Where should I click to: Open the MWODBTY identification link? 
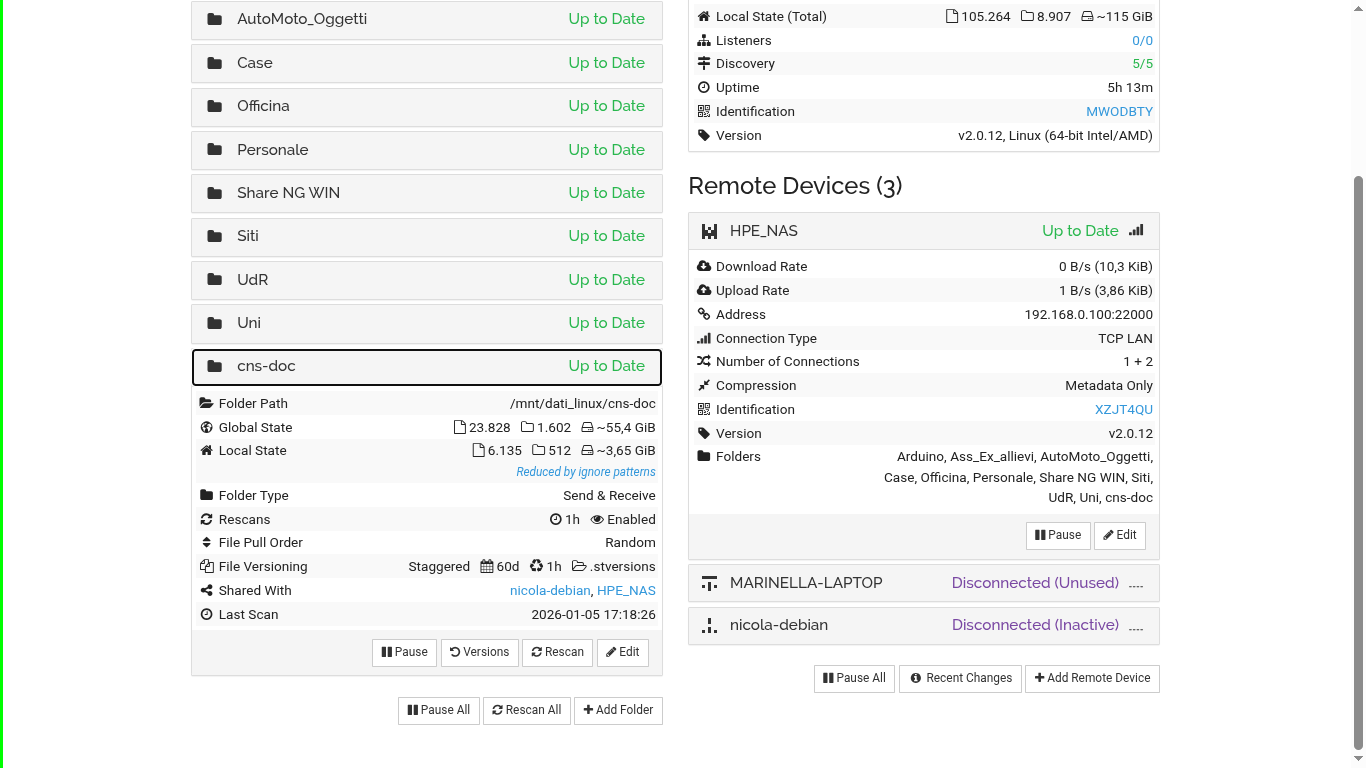click(1119, 112)
